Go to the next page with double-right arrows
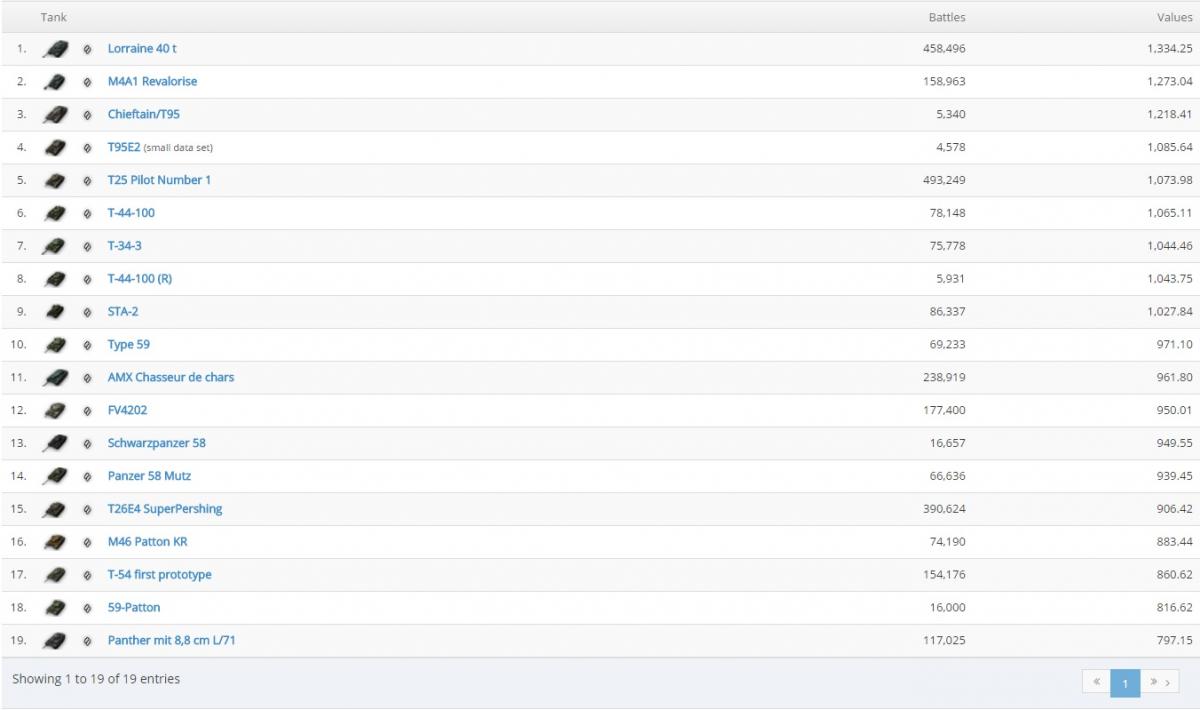Image resolution: width=1200 pixels, height=710 pixels. pyautogui.click(x=1153, y=682)
